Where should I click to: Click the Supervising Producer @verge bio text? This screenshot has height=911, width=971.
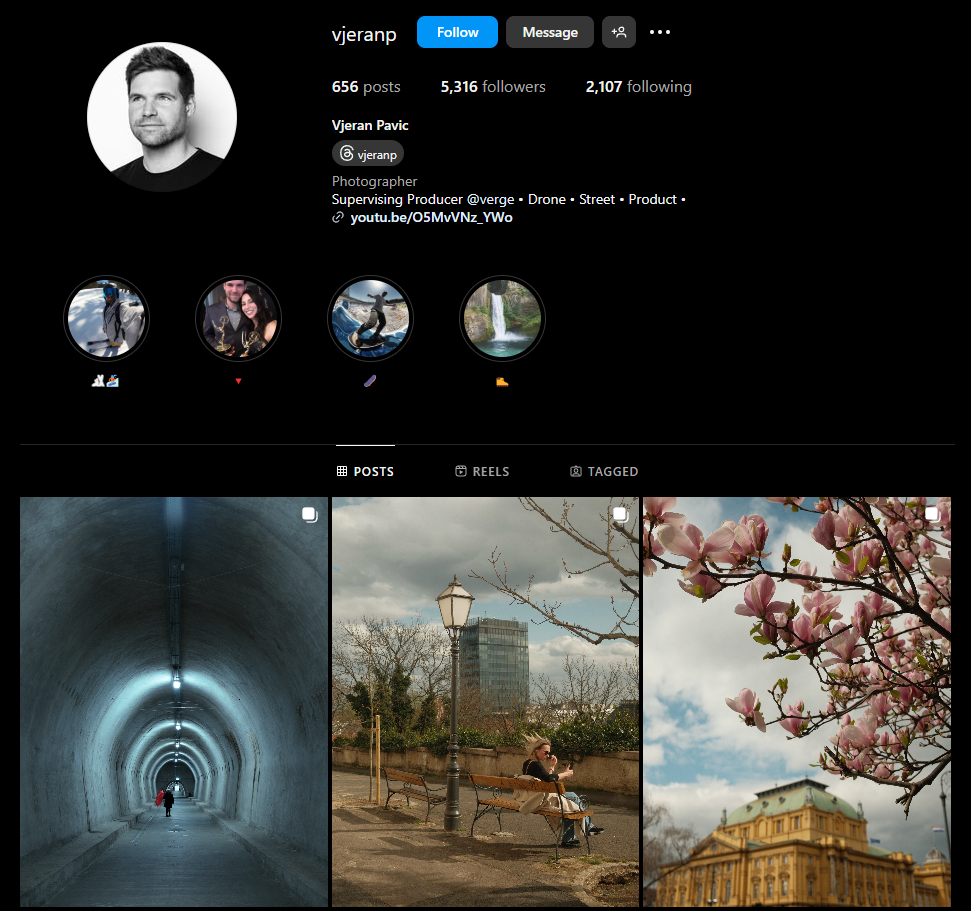point(508,199)
